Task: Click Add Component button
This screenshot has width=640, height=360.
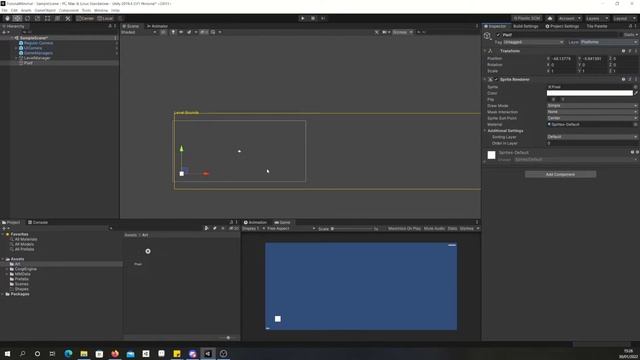Action: pos(560,174)
